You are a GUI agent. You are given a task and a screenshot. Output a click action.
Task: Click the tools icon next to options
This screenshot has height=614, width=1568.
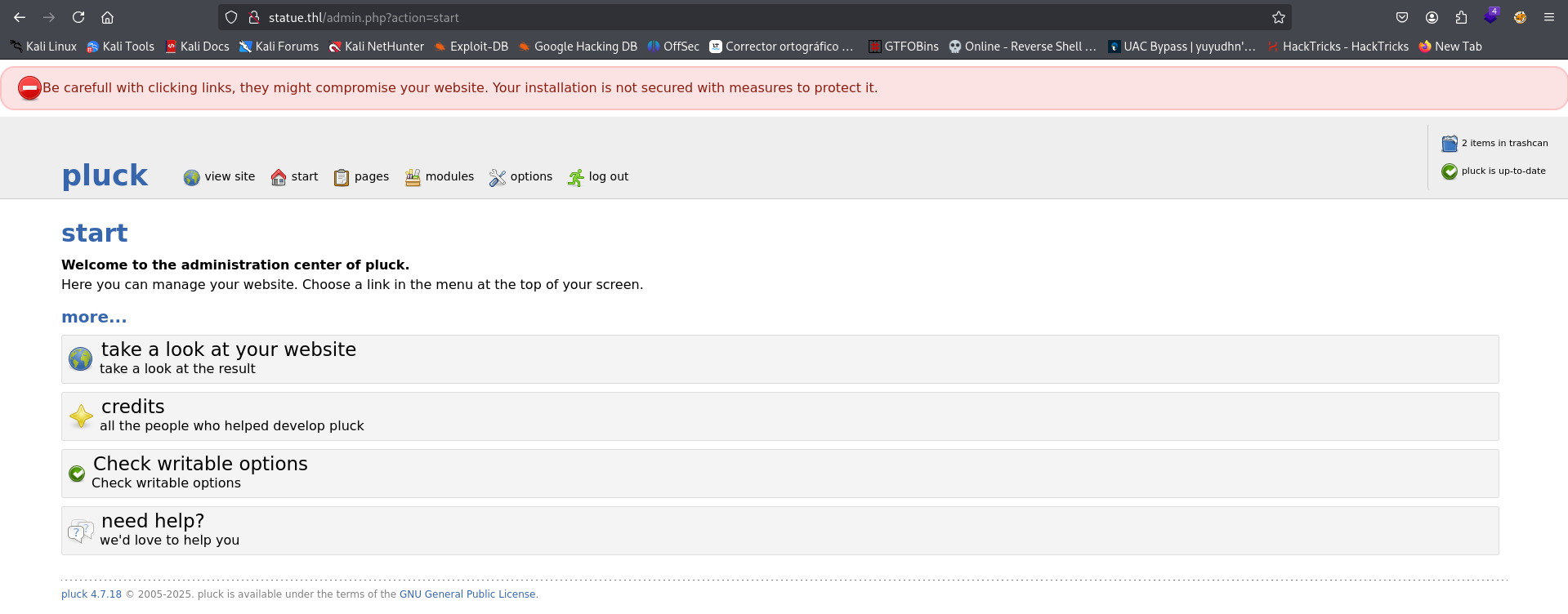pyautogui.click(x=498, y=177)
